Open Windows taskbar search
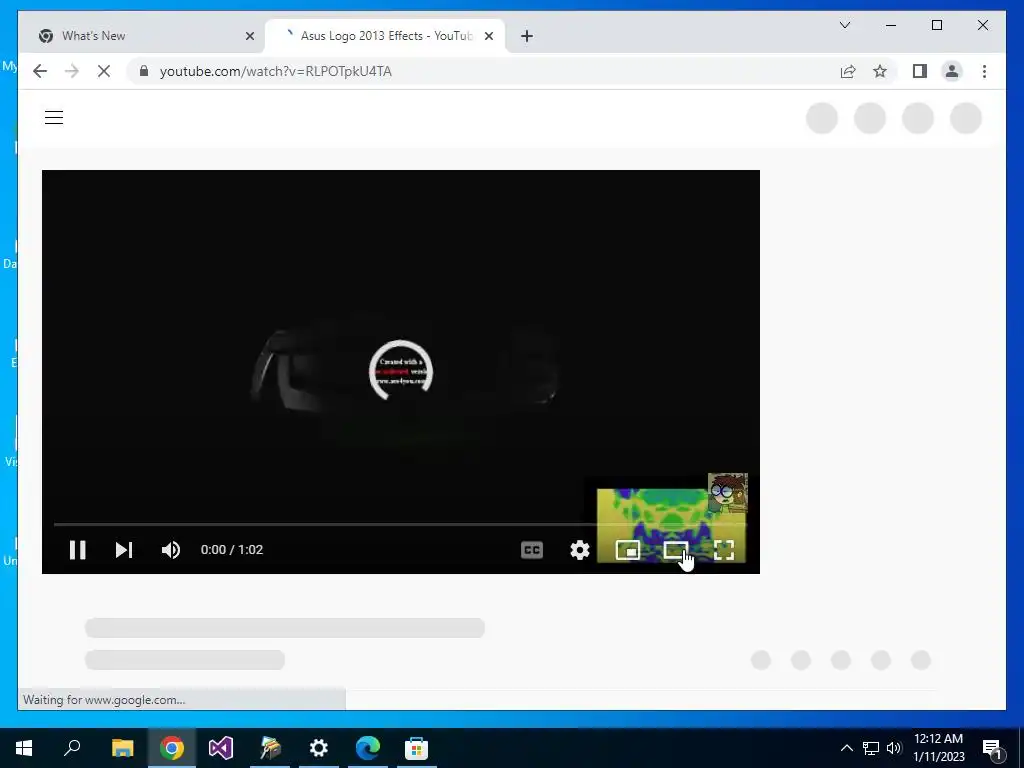 coord(72,748)
